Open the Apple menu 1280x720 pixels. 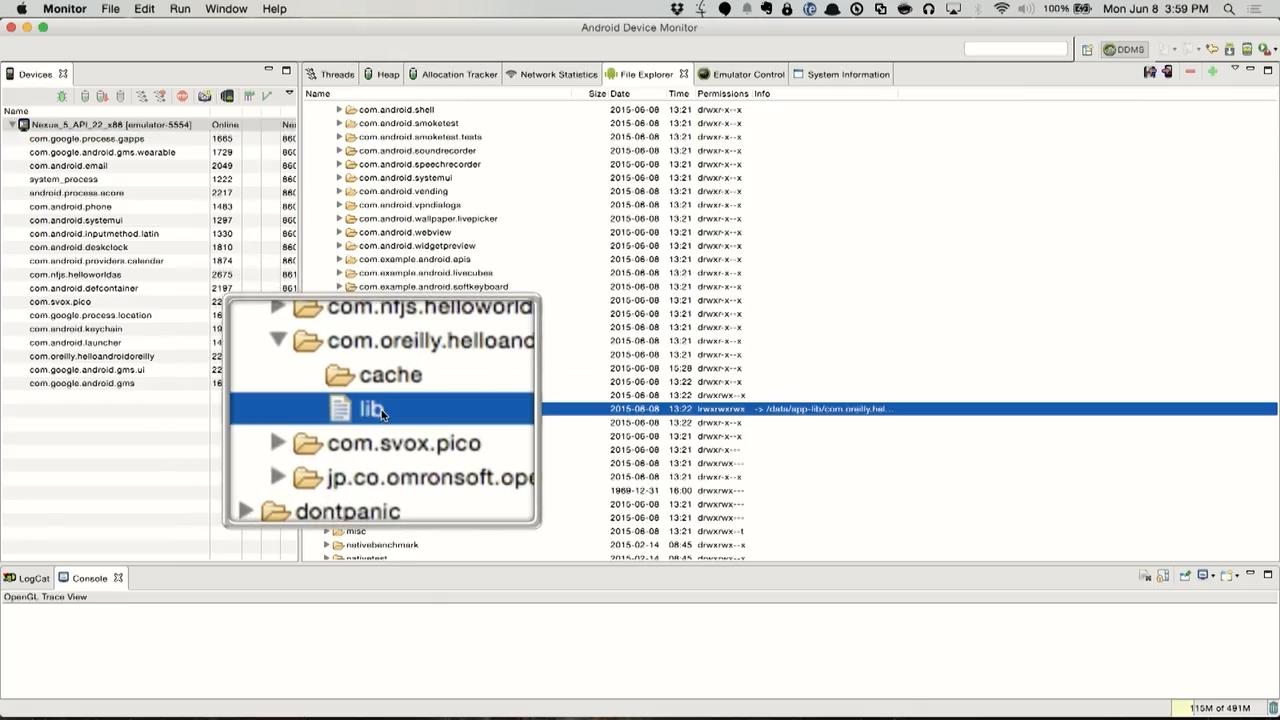click(21, 9)
